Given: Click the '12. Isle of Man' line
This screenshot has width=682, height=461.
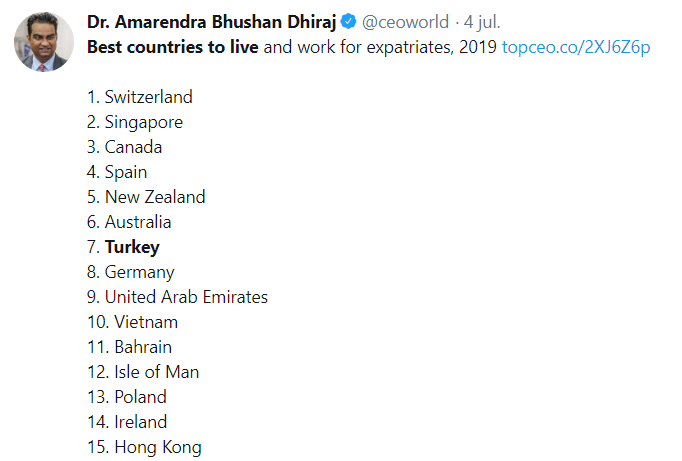Looking at the screenshot, I should 143,372.
